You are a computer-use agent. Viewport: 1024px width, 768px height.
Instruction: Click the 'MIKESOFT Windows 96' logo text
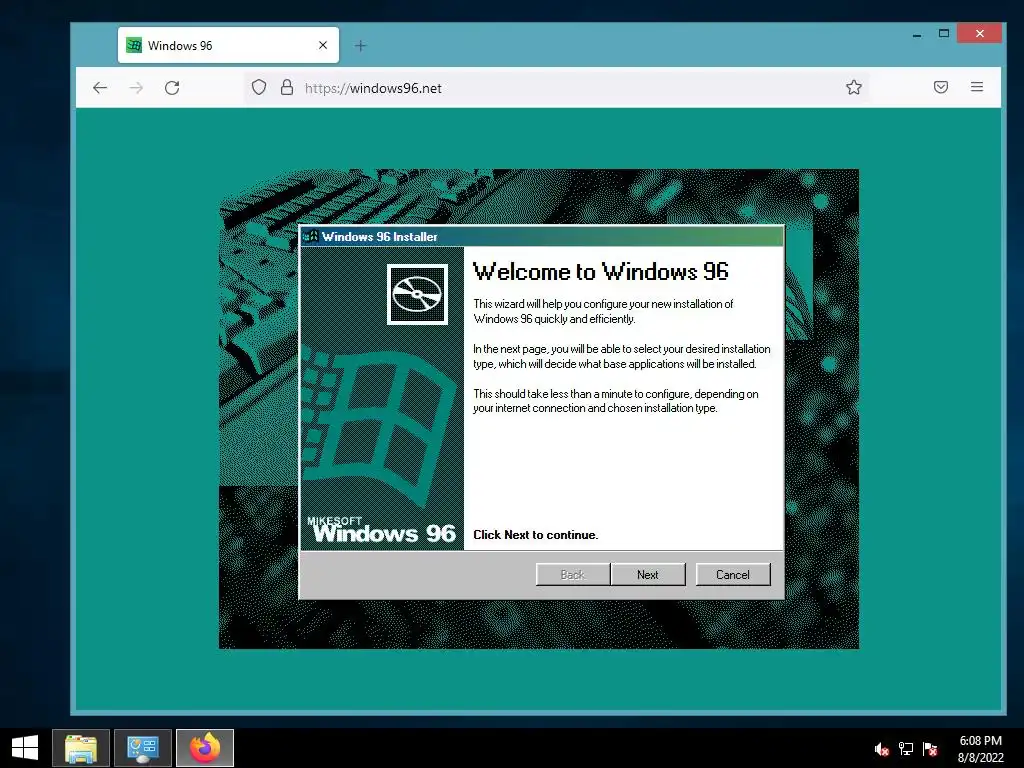(381, 530)
